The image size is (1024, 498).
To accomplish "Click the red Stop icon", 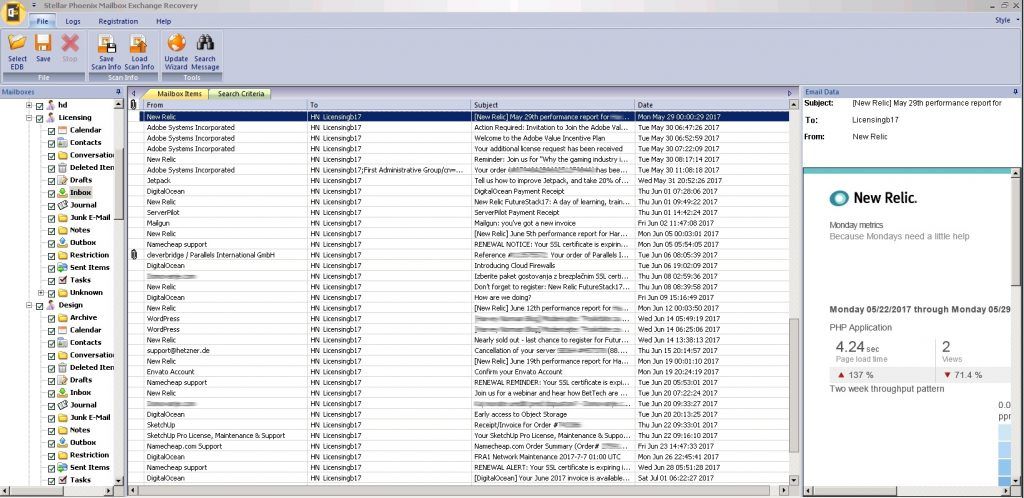I will [x=70, y=44].
